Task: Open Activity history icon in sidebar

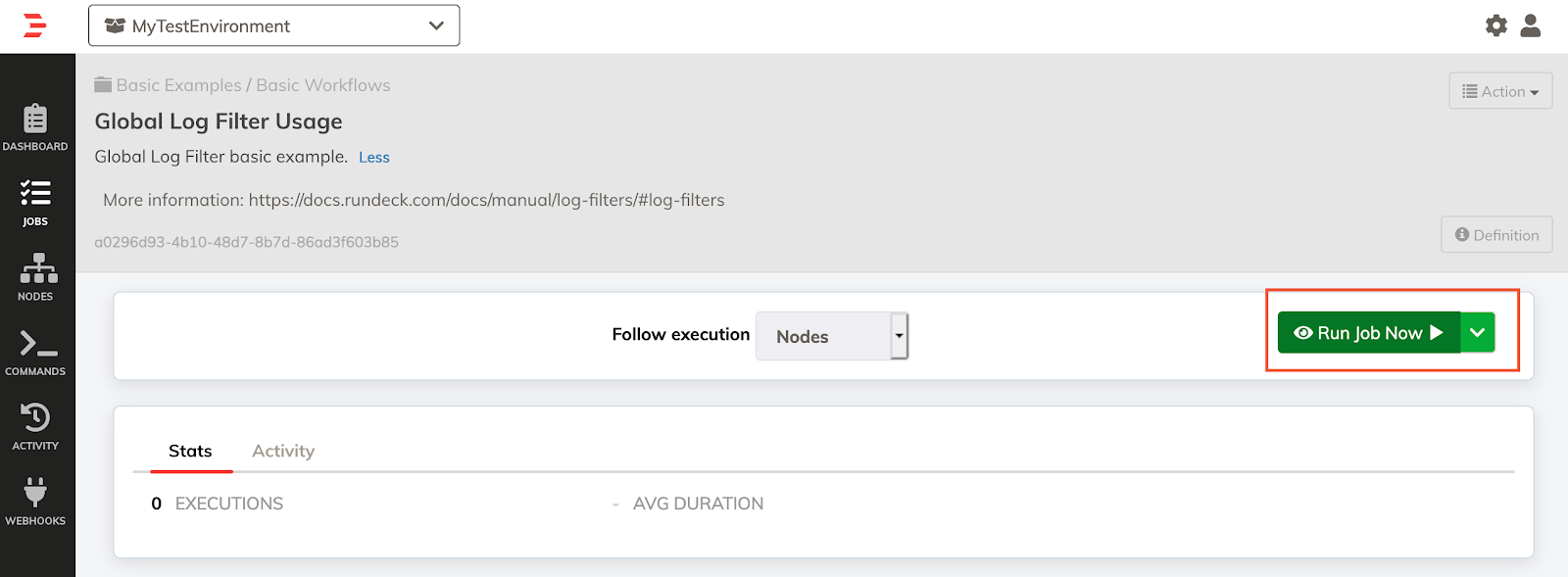Action: 35,427
